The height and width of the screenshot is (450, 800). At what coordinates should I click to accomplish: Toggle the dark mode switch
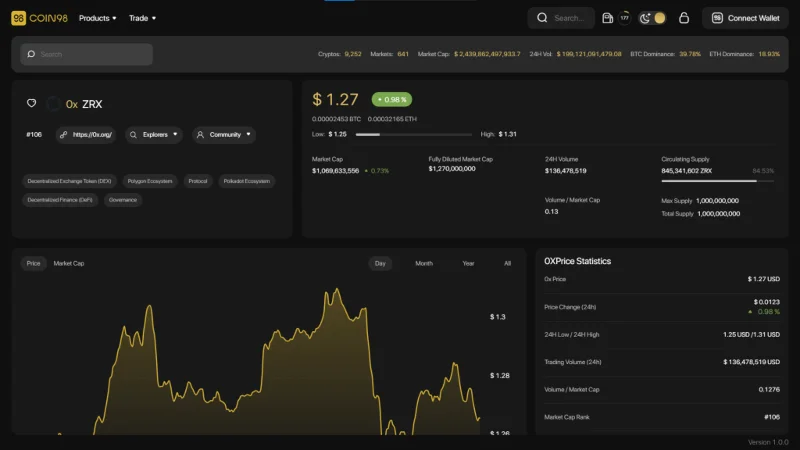(652, 18)
